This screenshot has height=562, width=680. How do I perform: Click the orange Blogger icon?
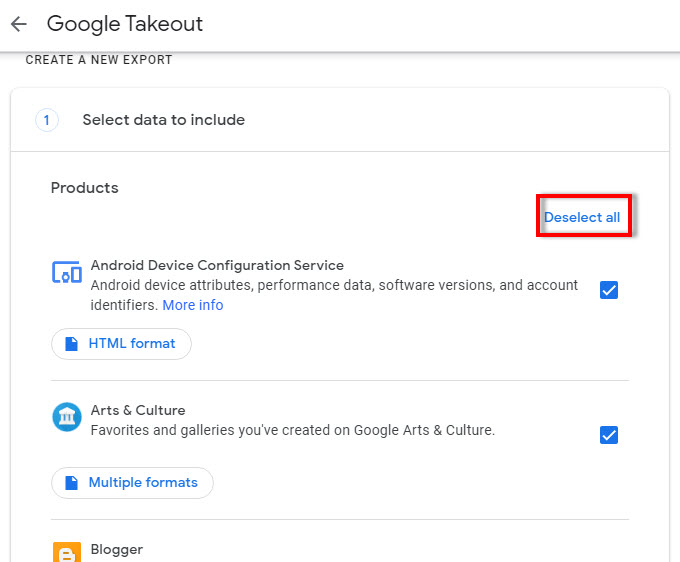pyautogui.click(x=67, y=552)
